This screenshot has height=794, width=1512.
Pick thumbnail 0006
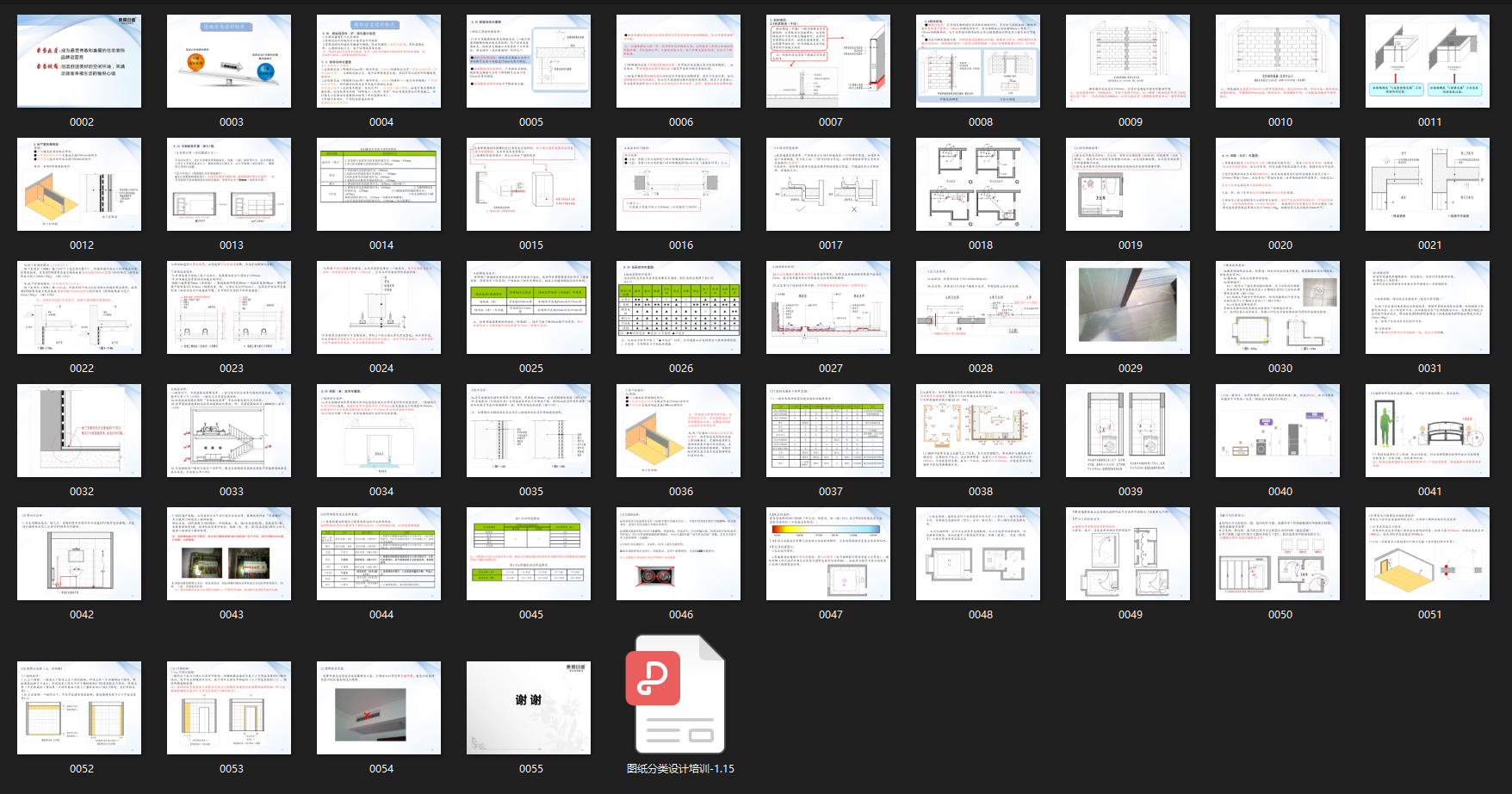point(679,61)
